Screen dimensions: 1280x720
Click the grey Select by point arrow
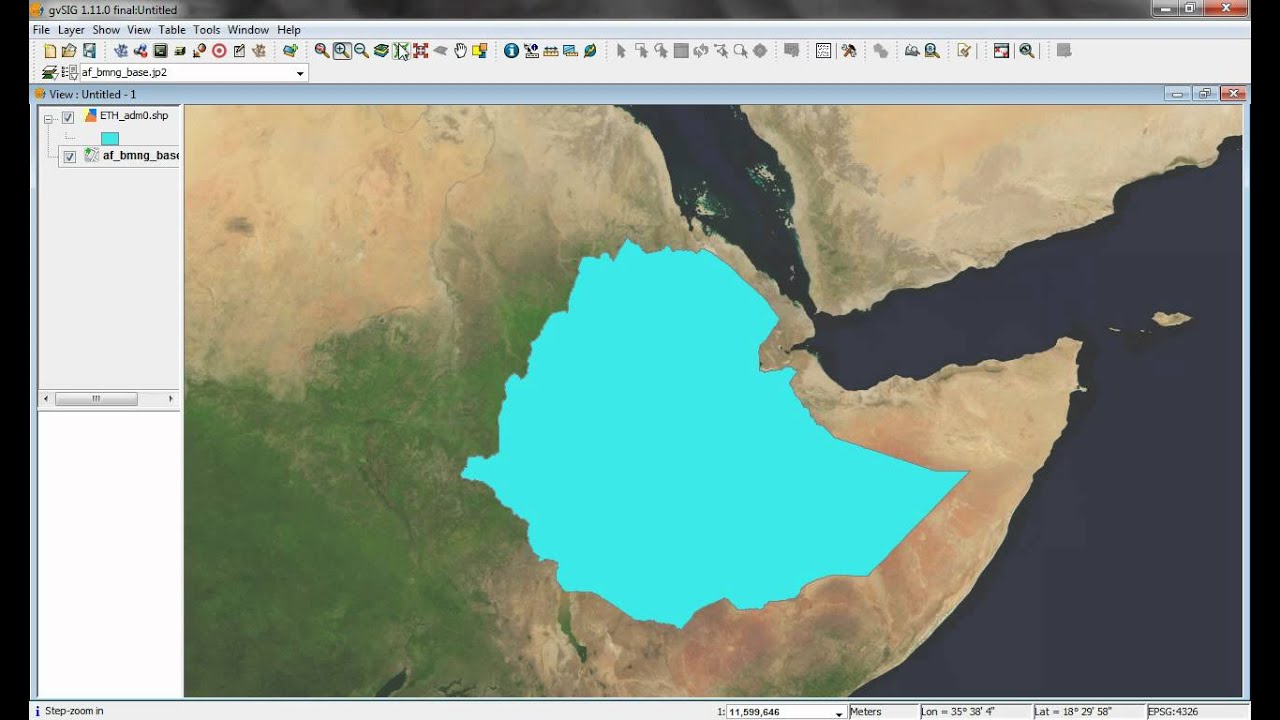pos(621,51)
